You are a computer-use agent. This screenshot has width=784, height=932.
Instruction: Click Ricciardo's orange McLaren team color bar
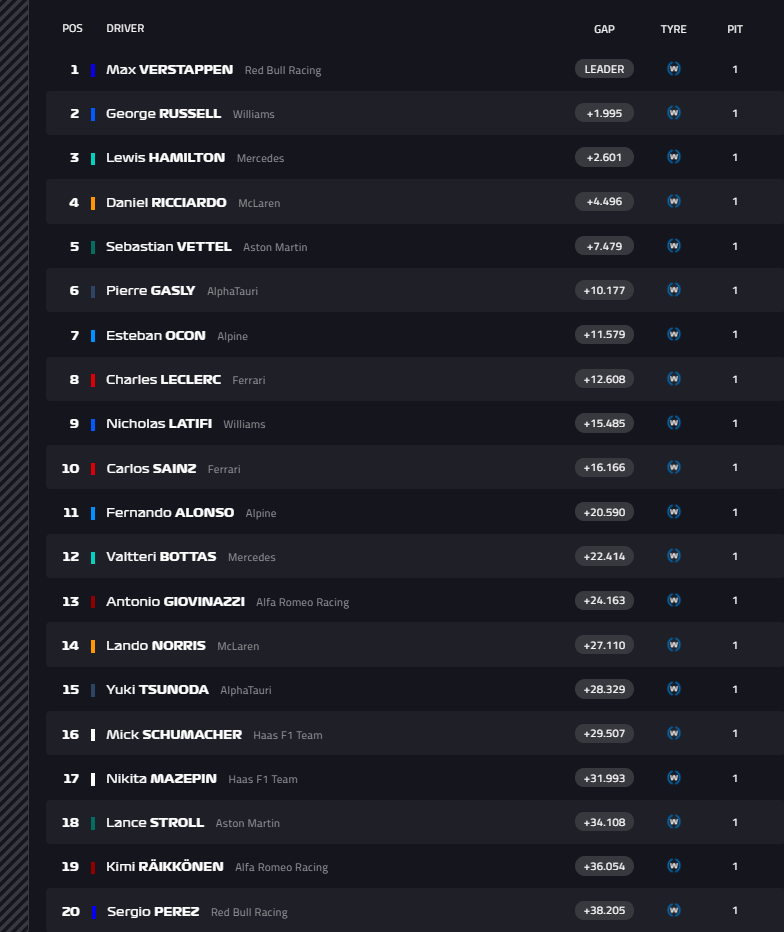pos(93,202)
